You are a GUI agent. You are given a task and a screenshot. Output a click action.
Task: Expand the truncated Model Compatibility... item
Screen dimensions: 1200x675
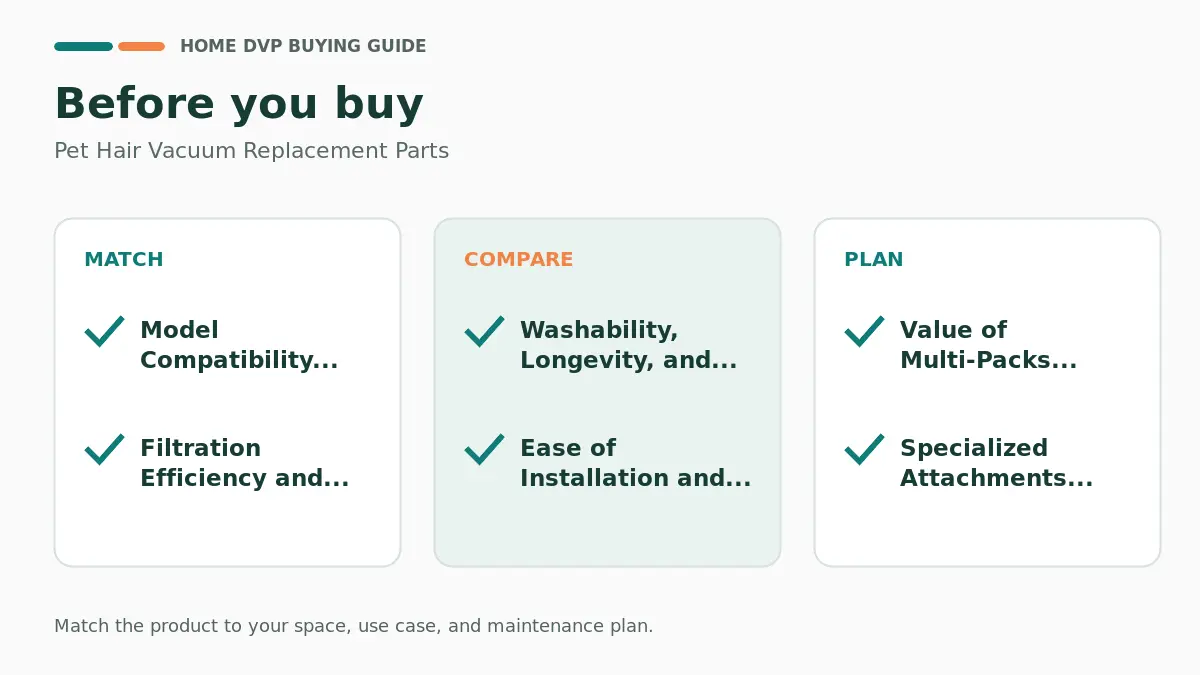(x=239, y=345)
